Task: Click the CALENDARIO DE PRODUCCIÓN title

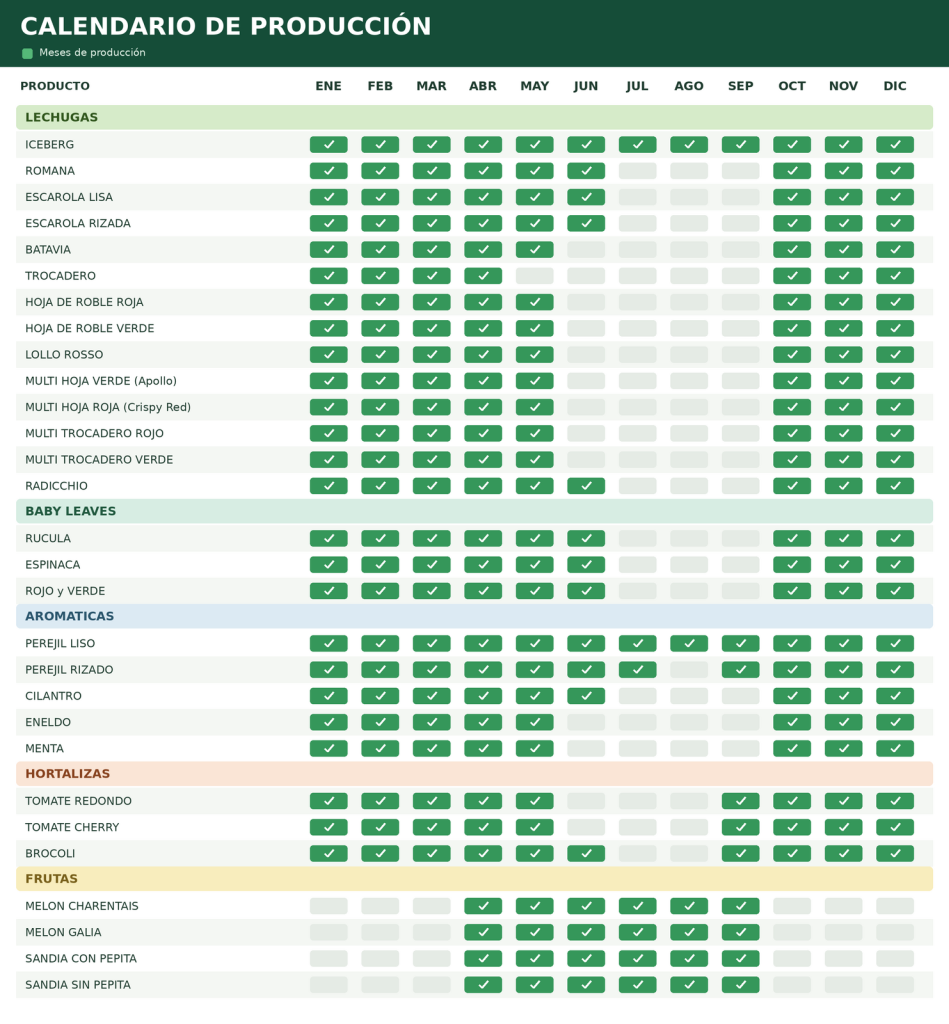Action: 226,26
